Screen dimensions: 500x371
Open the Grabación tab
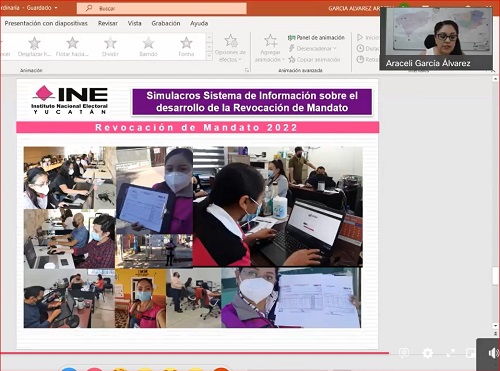coord(166,23)
